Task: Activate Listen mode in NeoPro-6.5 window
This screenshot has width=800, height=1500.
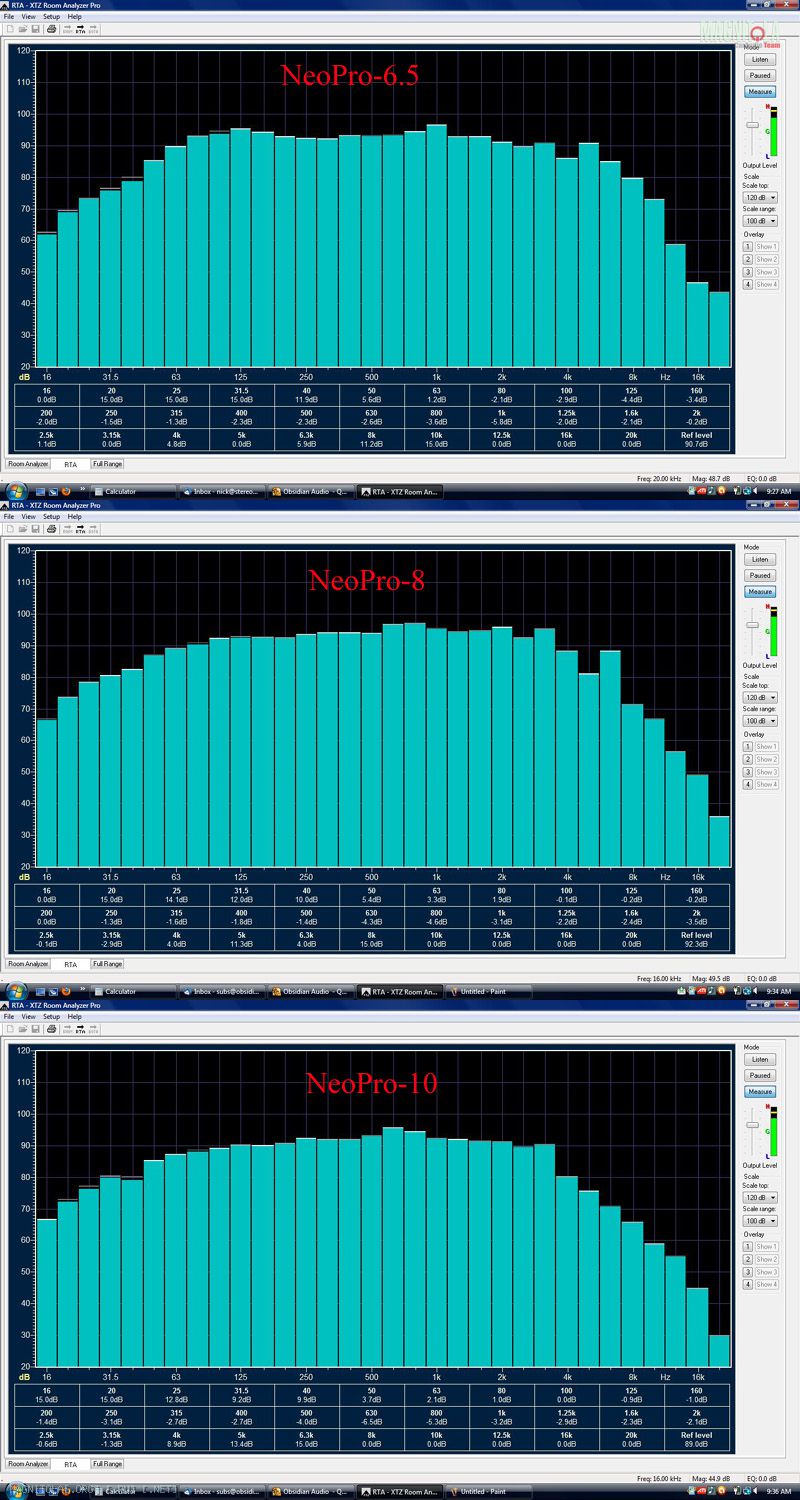Action: (760, 60)
